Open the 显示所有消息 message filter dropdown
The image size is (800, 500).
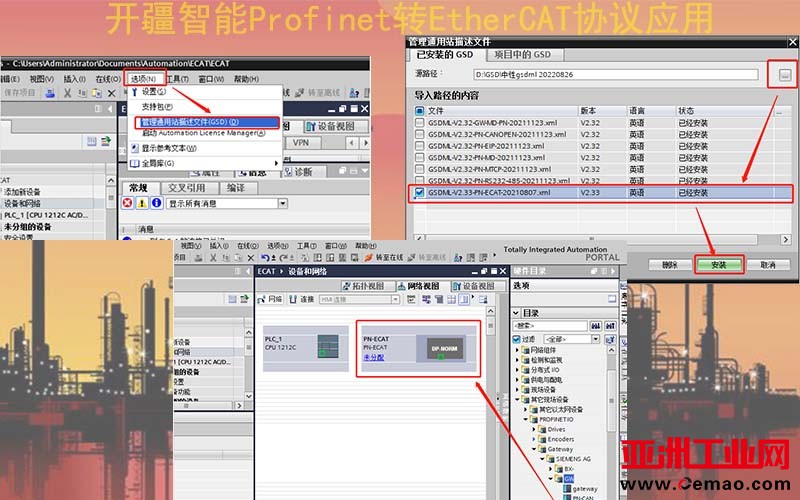[x=282, y=203]
